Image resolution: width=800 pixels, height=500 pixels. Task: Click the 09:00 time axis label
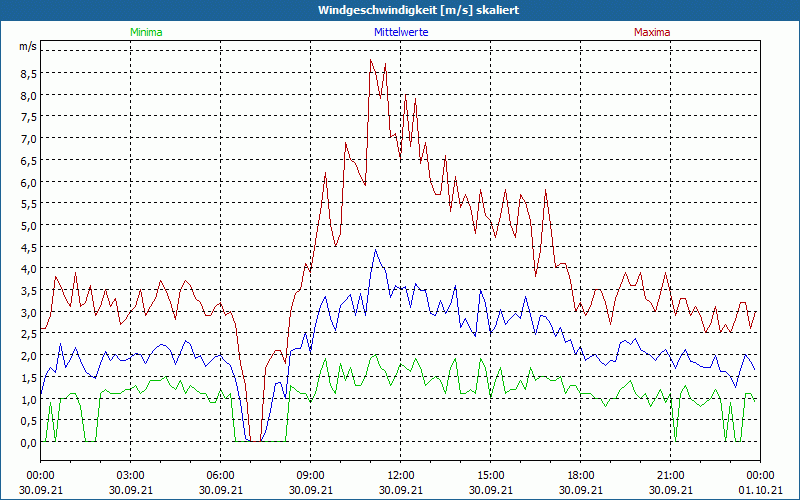(x=311, y=476)
